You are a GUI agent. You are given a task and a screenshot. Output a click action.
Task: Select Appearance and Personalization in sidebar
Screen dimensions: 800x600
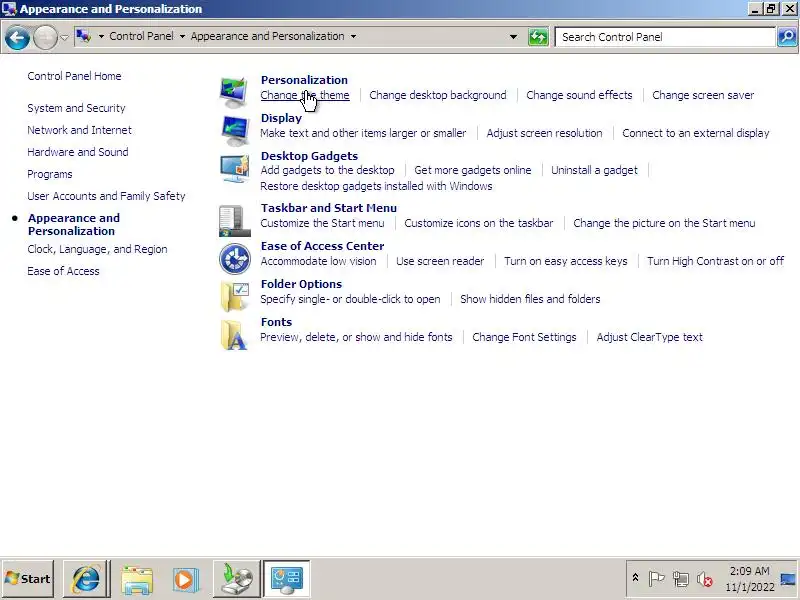click(x=74, y=224)
